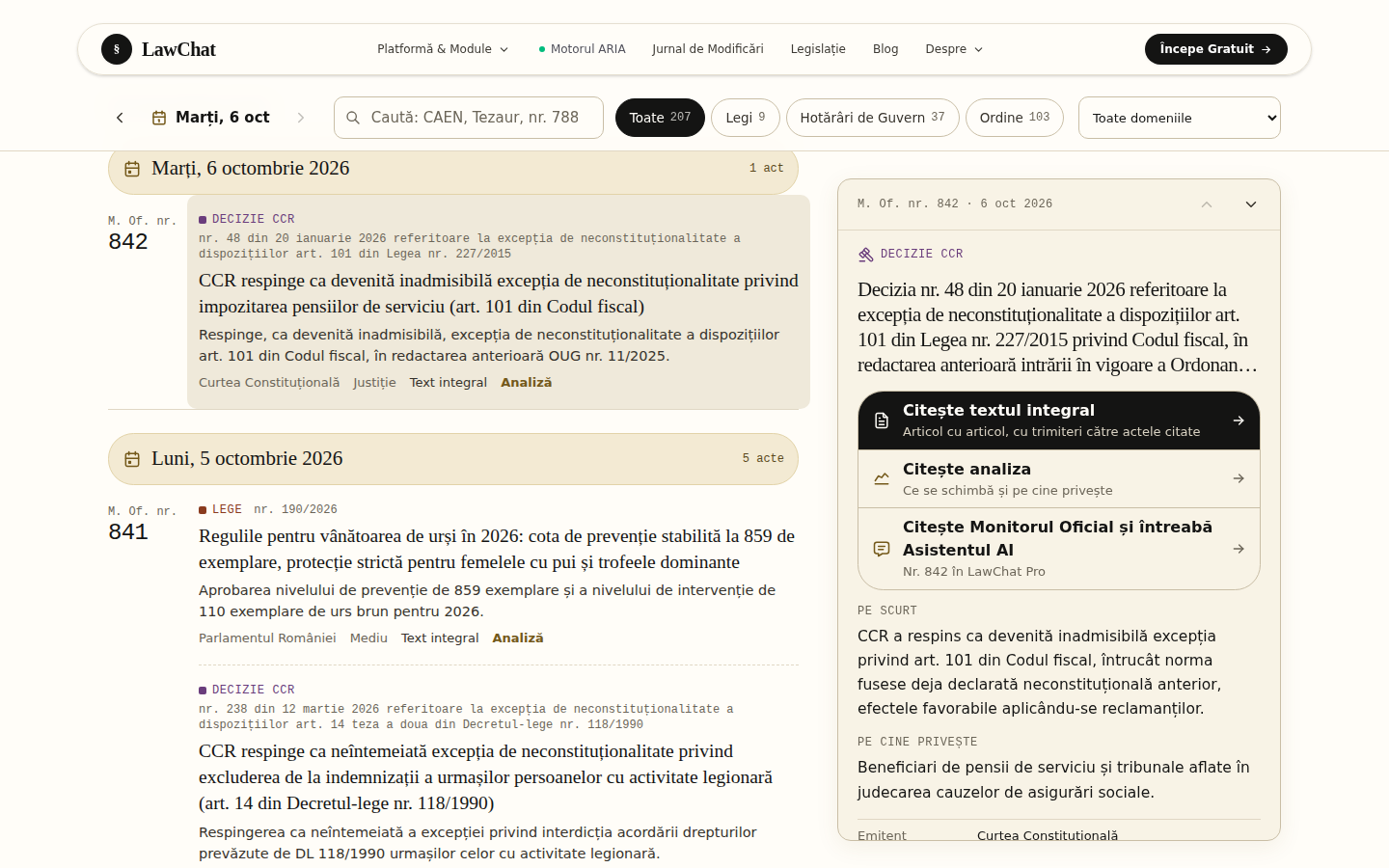Open the Marți, 6 oct date picker
This screenshot has width=1389, height=868.
coord(211,118)
